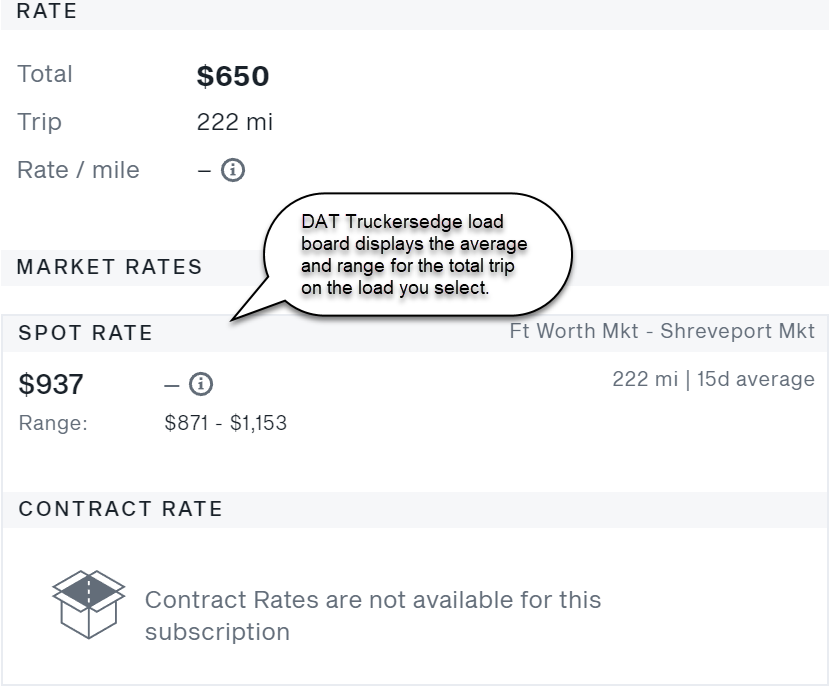Open the Ft Worth Mkt - Shreveport Mkt lane
The image size is (837, 688).
coord(662,331)
